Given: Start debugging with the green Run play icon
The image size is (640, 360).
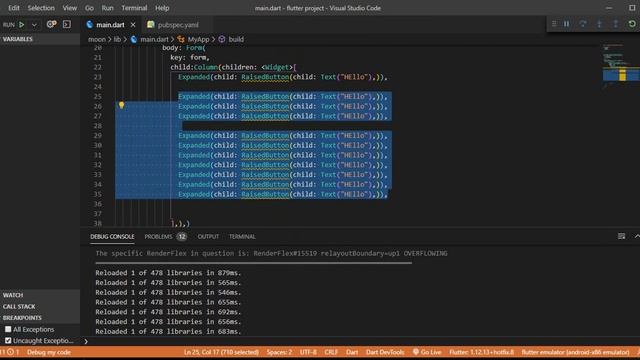Looking at the screenshot, I should pyautogui.click(x=22, y=24).
